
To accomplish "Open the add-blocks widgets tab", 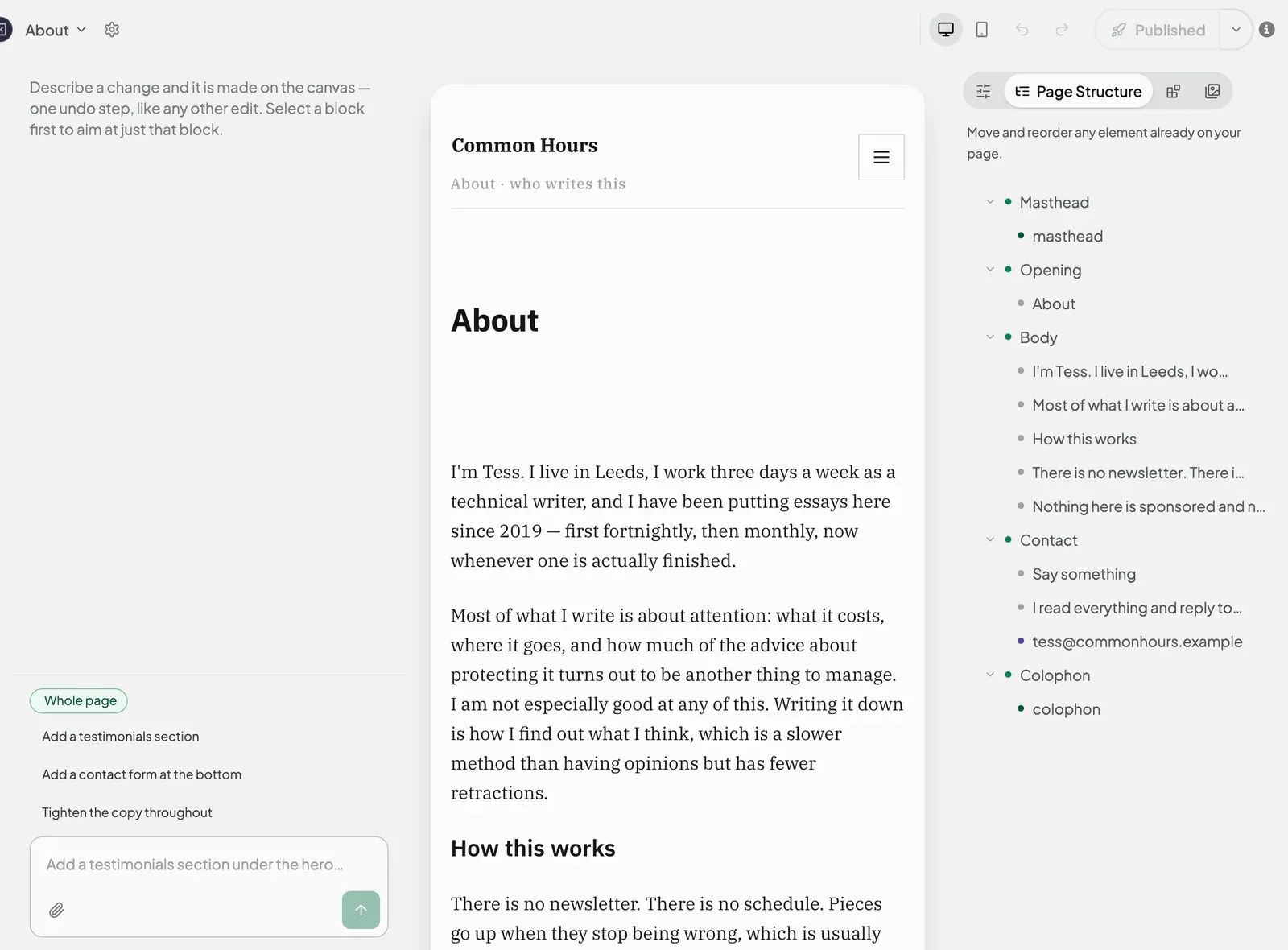I will coord(1174,91).
